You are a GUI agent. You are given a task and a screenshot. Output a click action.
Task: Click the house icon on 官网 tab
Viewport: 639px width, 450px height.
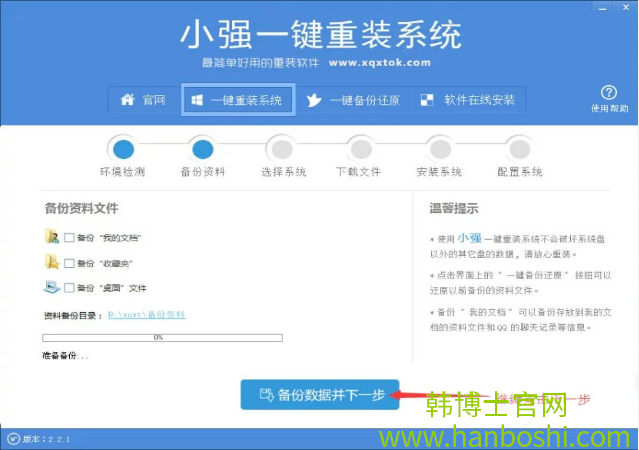point(127,99)
